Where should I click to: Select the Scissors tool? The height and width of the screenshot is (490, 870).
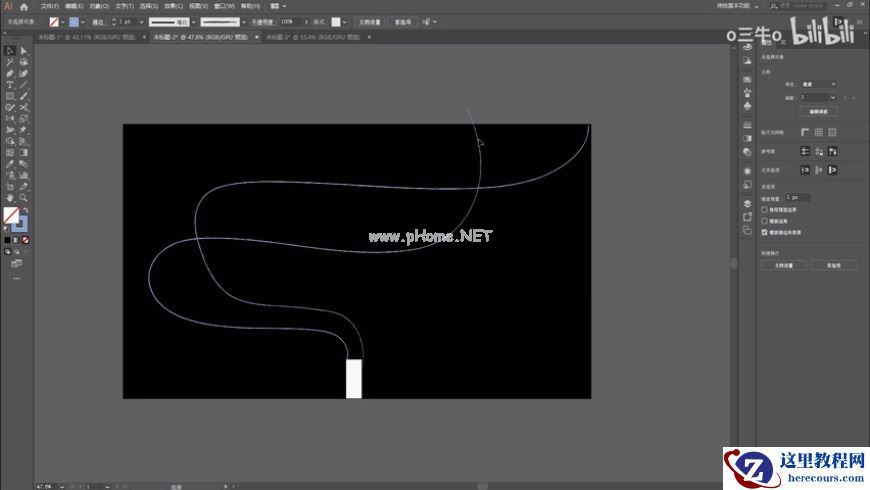23,107
